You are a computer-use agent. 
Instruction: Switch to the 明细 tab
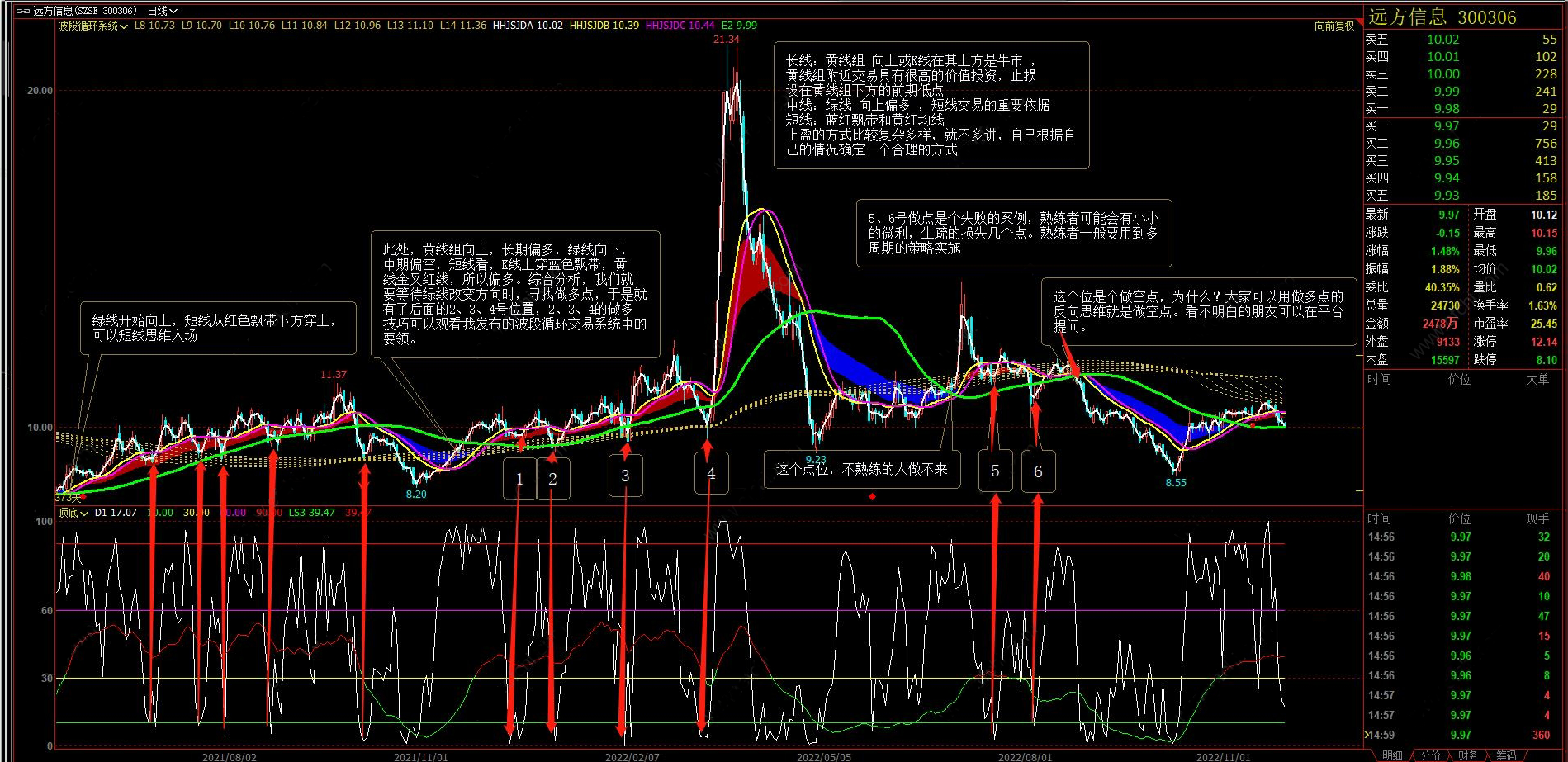pyautogui.click(x=1392, y=755)
